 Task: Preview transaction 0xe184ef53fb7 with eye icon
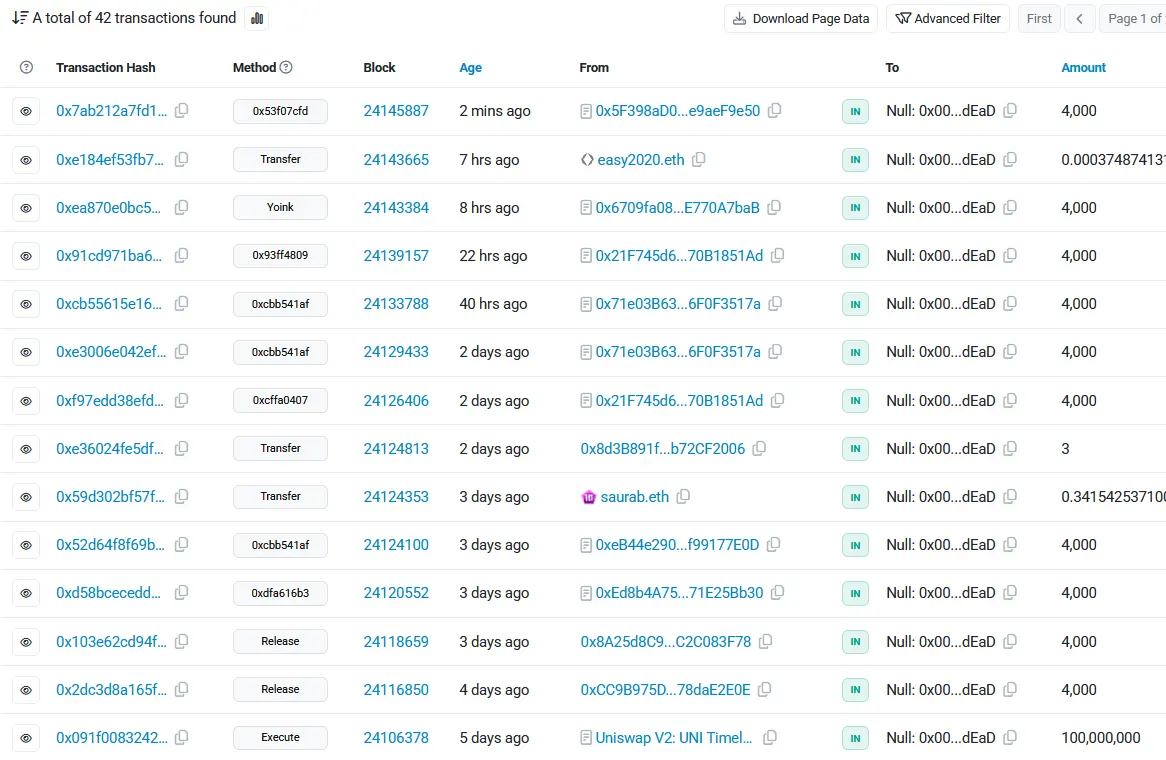26,160
